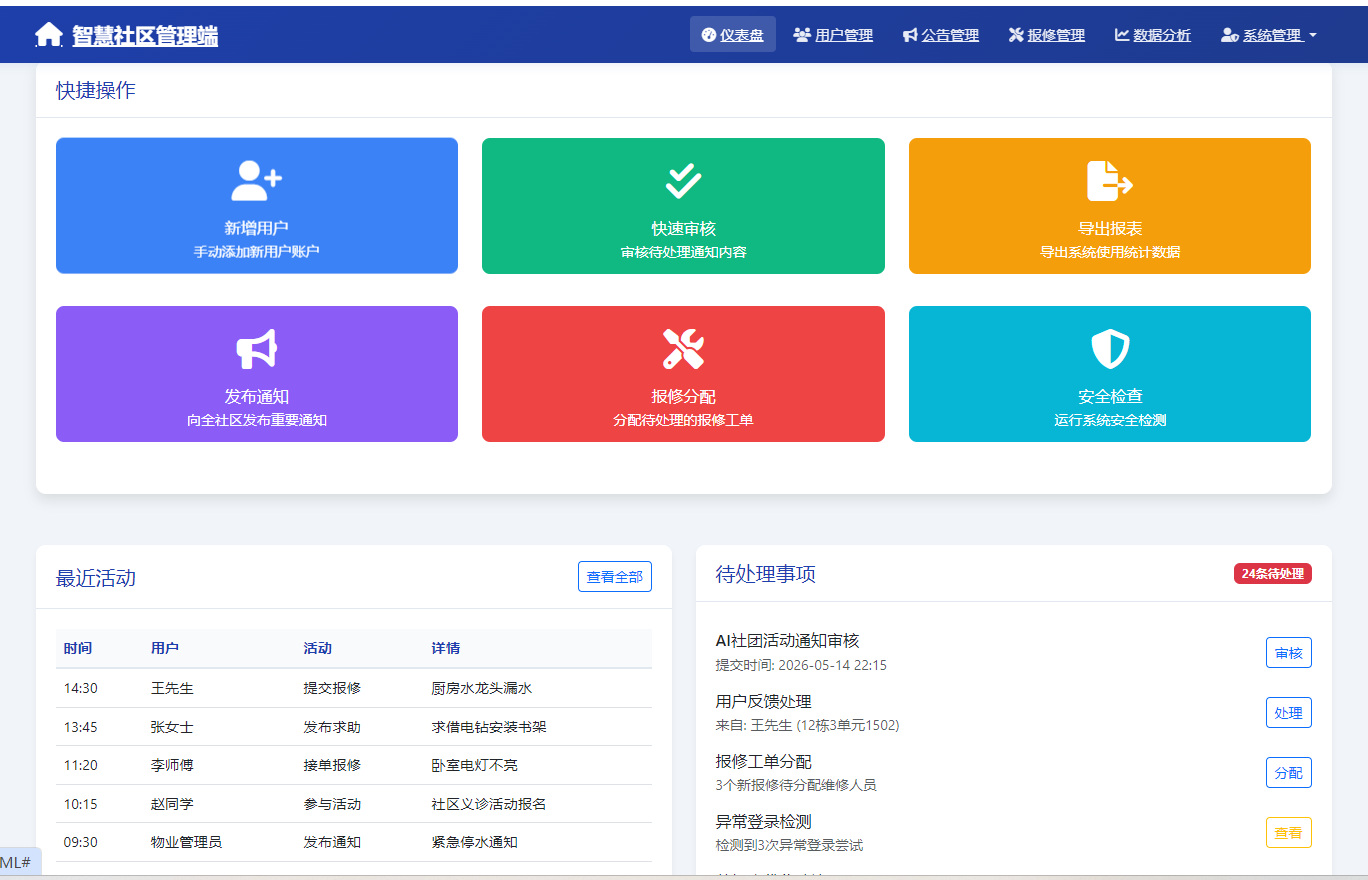Viewport: 1368px width, 880px height.
Task: Click the chart icon beside 数据分析
Action: click(1120, 34)
